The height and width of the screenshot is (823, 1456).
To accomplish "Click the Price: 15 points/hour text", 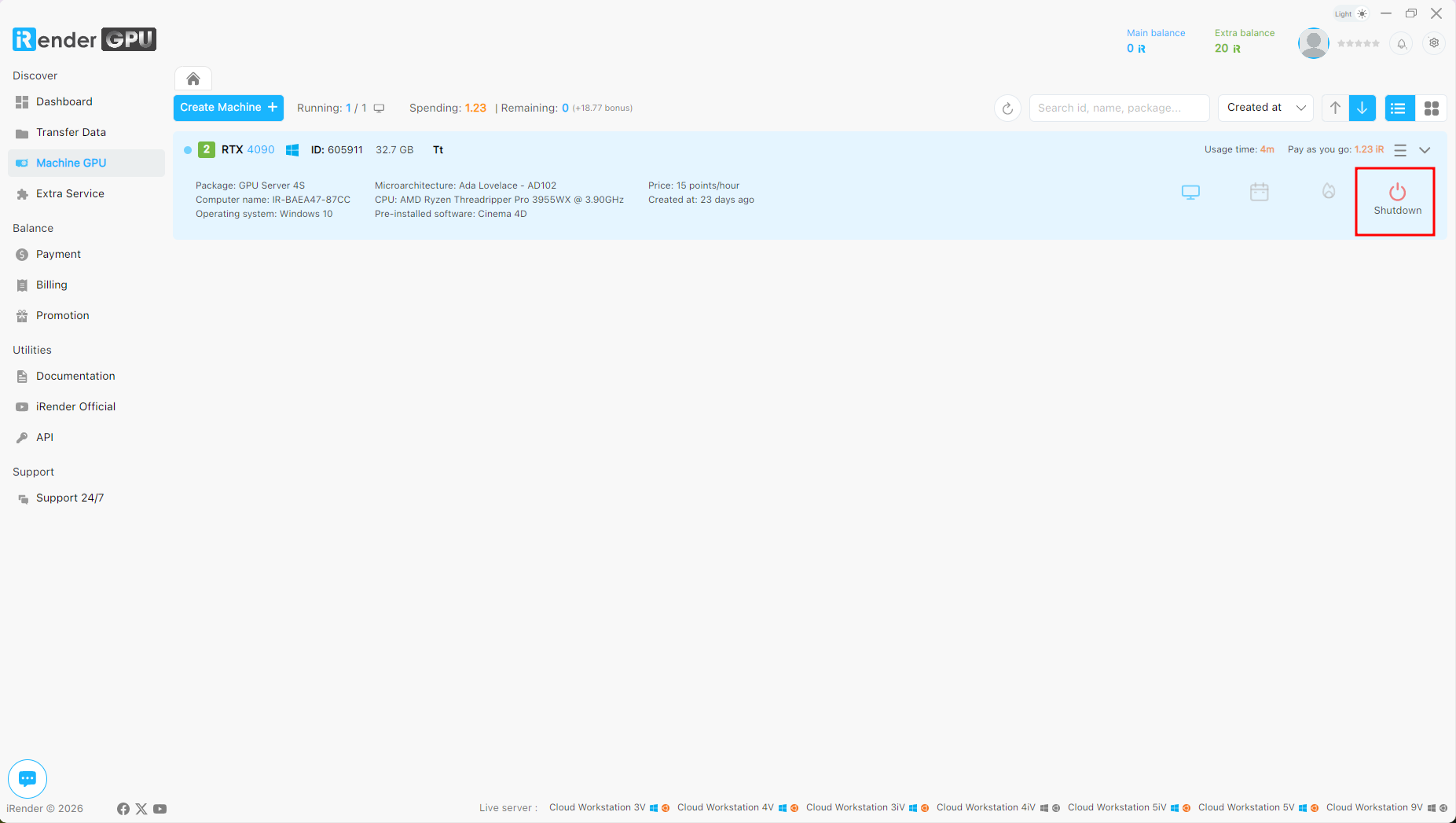I will (694, 186).
